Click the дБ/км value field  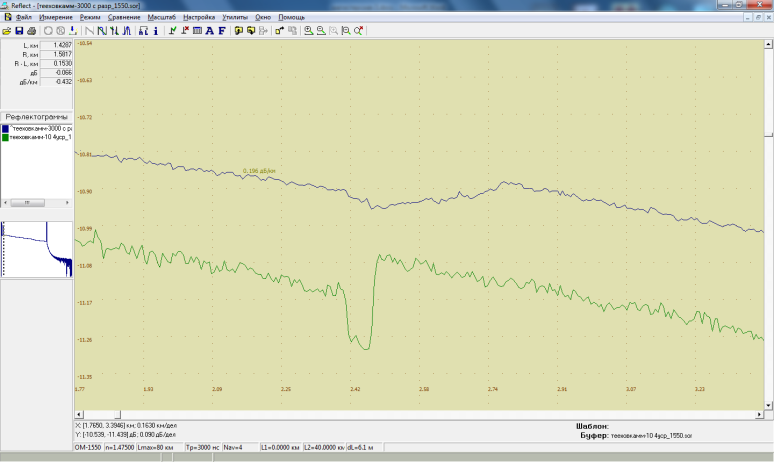56,82
